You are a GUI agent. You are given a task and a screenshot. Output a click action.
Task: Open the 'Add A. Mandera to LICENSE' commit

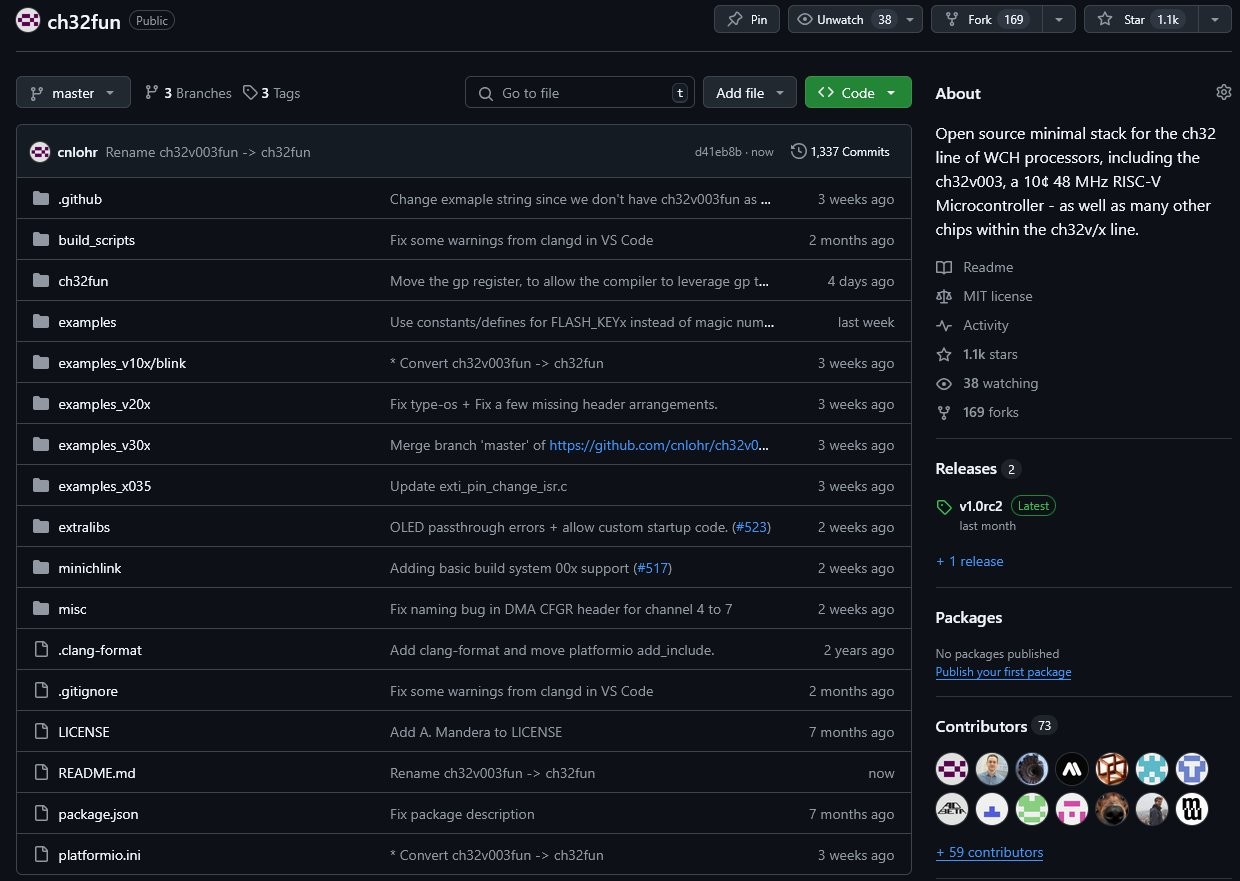point(476,732)
